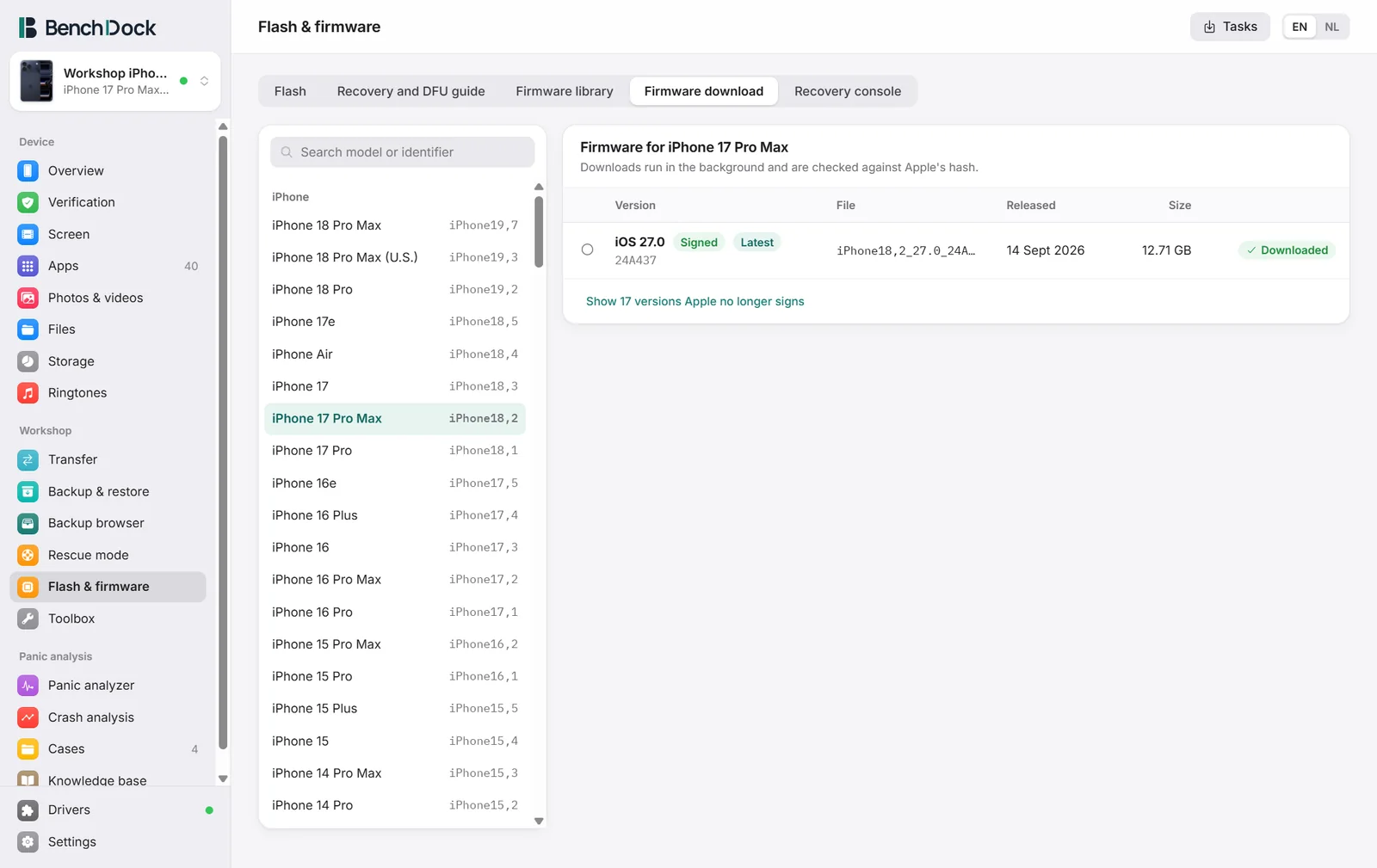Click the Transfer arrows icon
The image size is (1377, 868).
coord(28,459)
